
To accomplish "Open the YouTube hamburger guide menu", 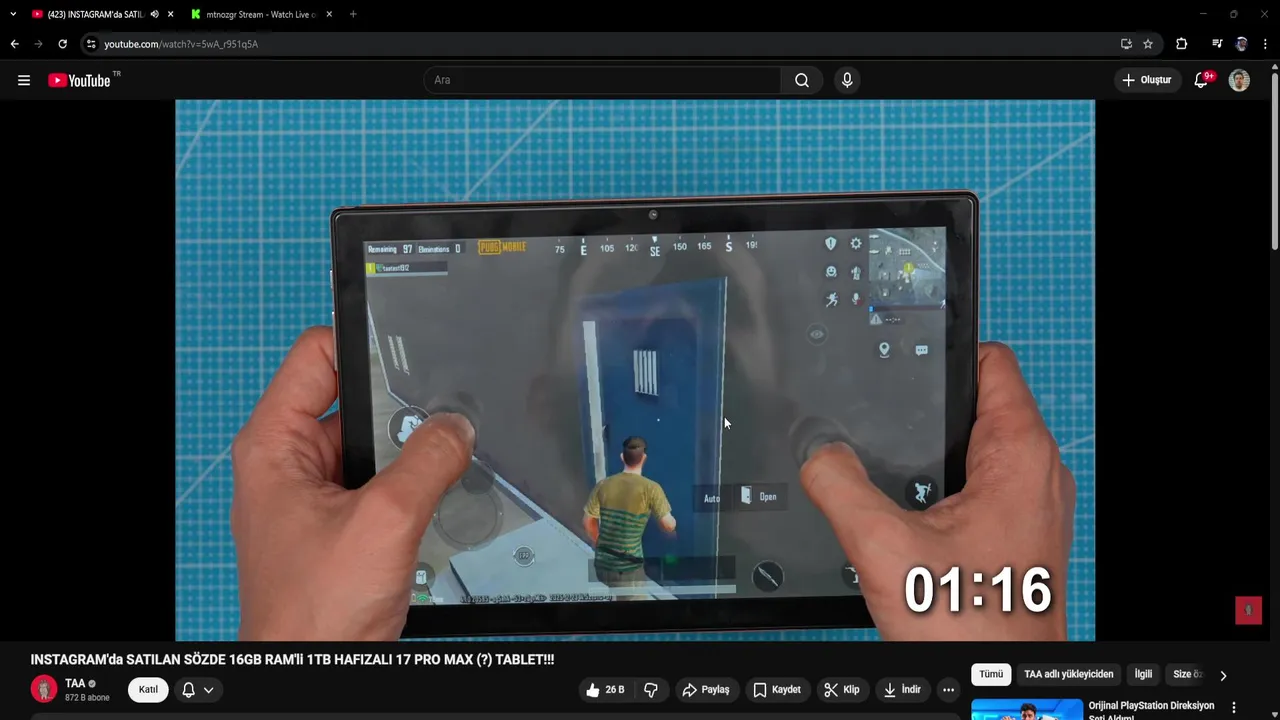I will 24,80.
